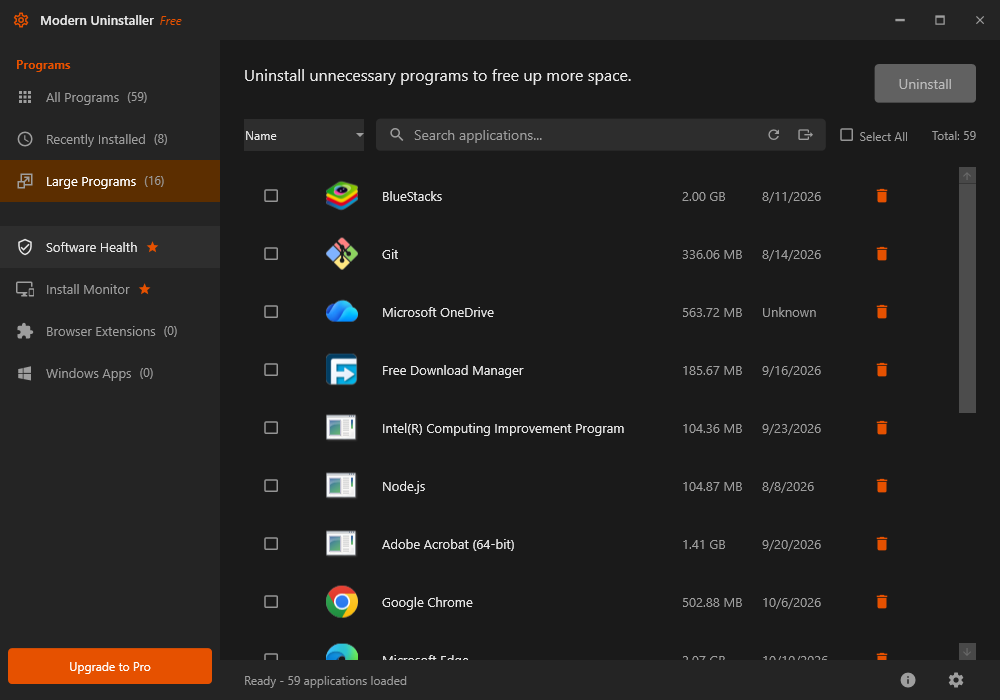This screenshot has width=1000, height=700.
Task: Open the Name sort dropdown
Action: pos(304,135)
